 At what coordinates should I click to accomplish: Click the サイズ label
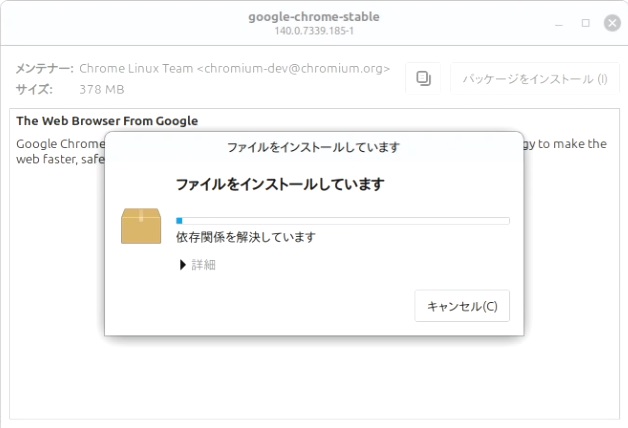34,90
